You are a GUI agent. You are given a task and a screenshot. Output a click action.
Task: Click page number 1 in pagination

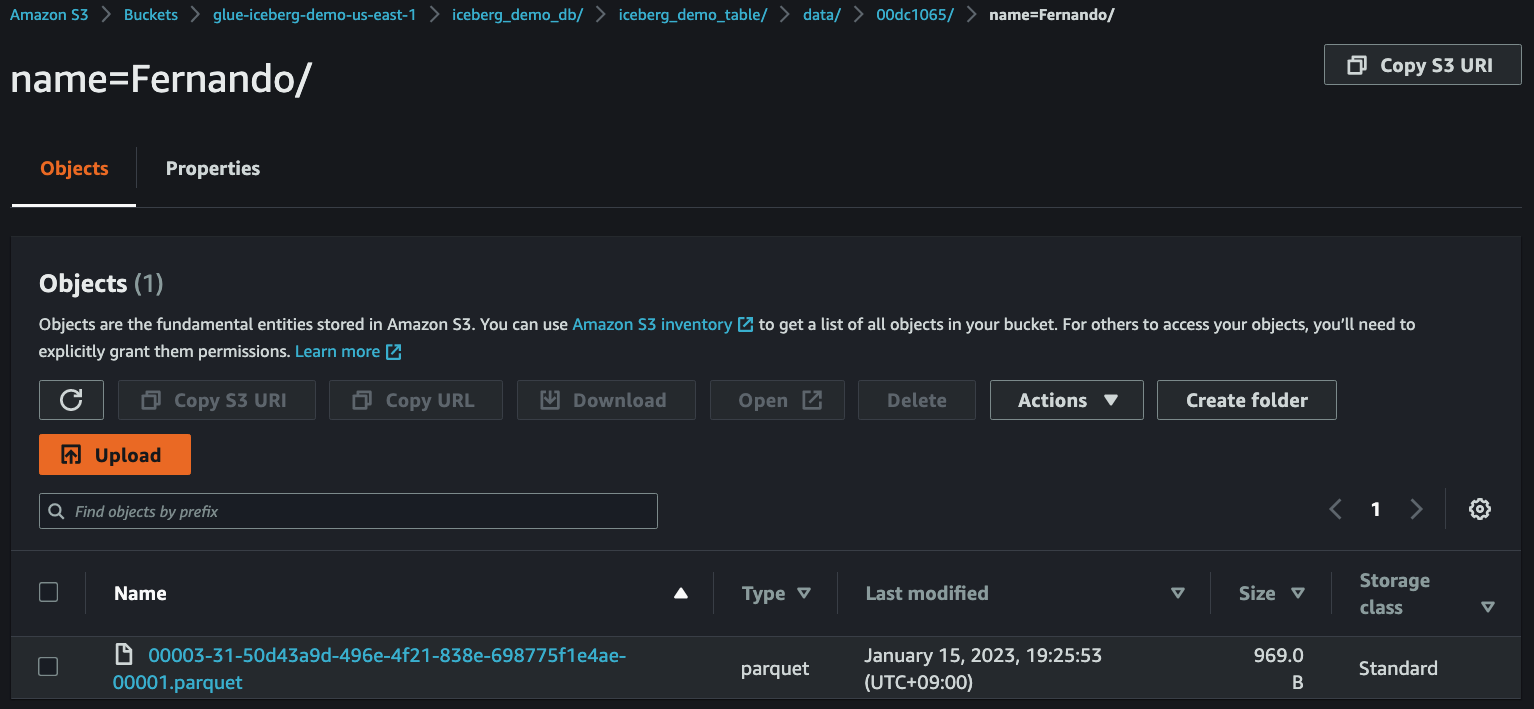[x=1376, y=509]
